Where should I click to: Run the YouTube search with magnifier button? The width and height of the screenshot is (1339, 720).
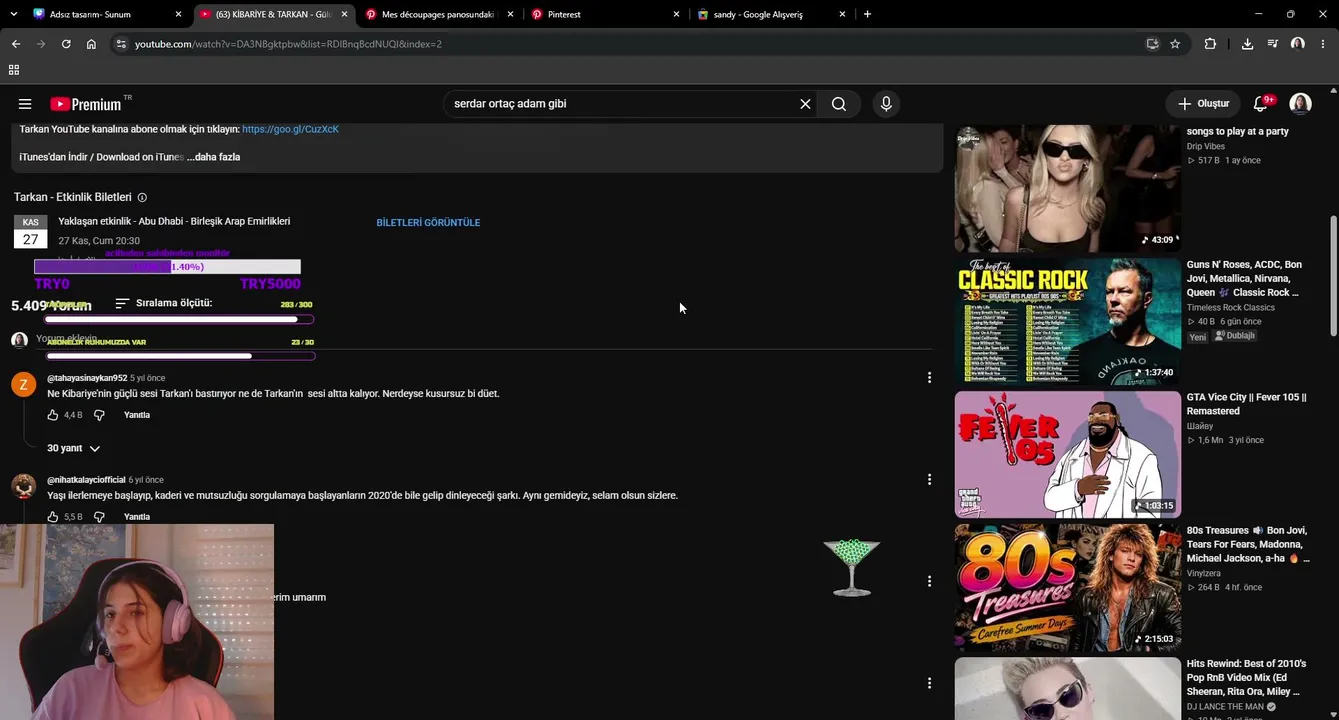pyautogui.click(x=838, y=104)
